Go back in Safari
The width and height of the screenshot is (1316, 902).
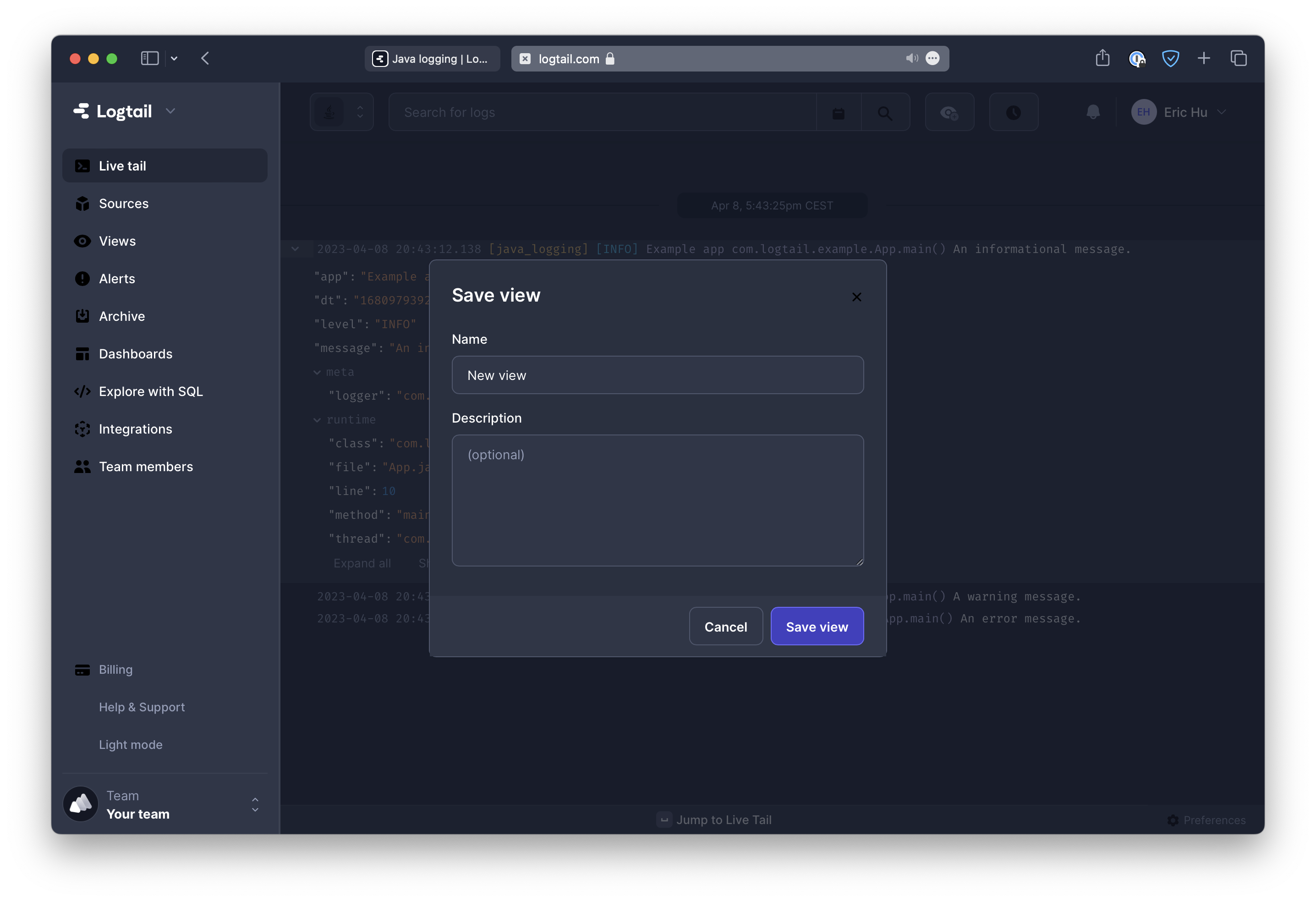205,58
